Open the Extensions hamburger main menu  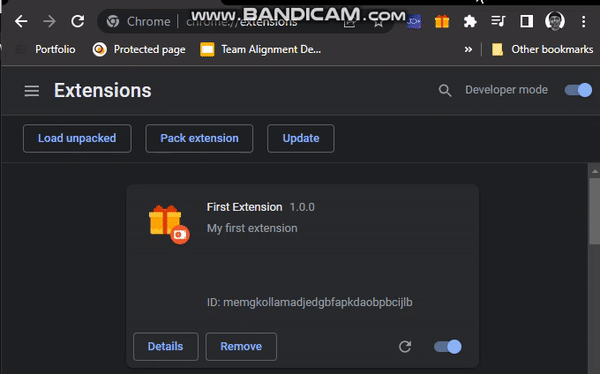coord(32,91)
